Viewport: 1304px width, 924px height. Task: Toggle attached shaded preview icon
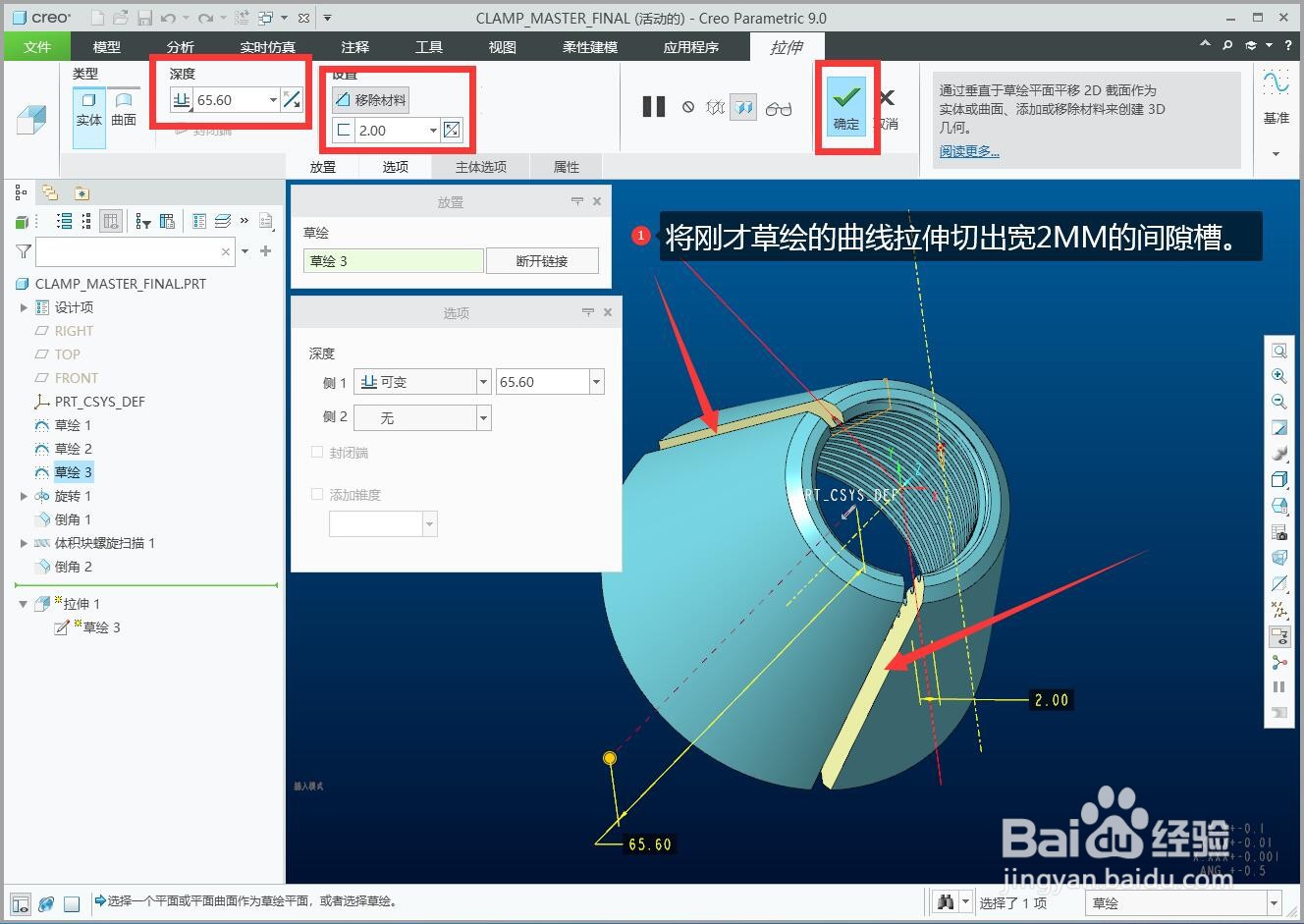tap(743, 107)
